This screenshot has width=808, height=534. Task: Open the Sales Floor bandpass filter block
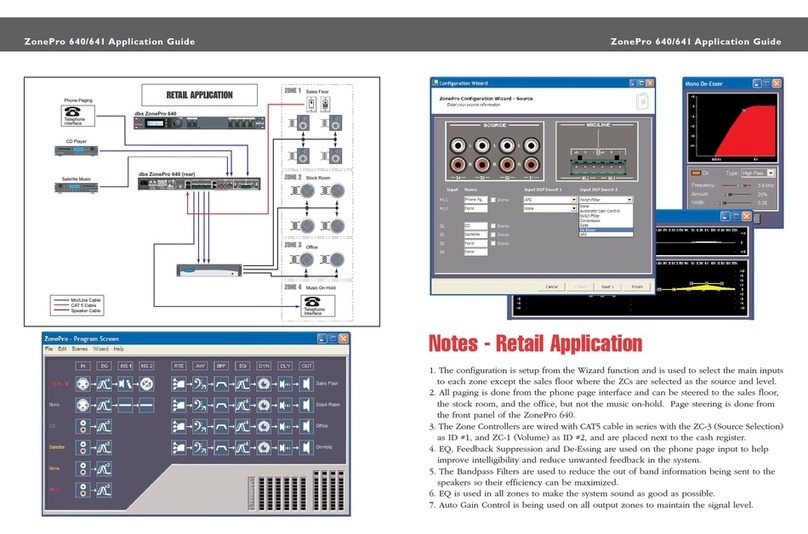221,383
